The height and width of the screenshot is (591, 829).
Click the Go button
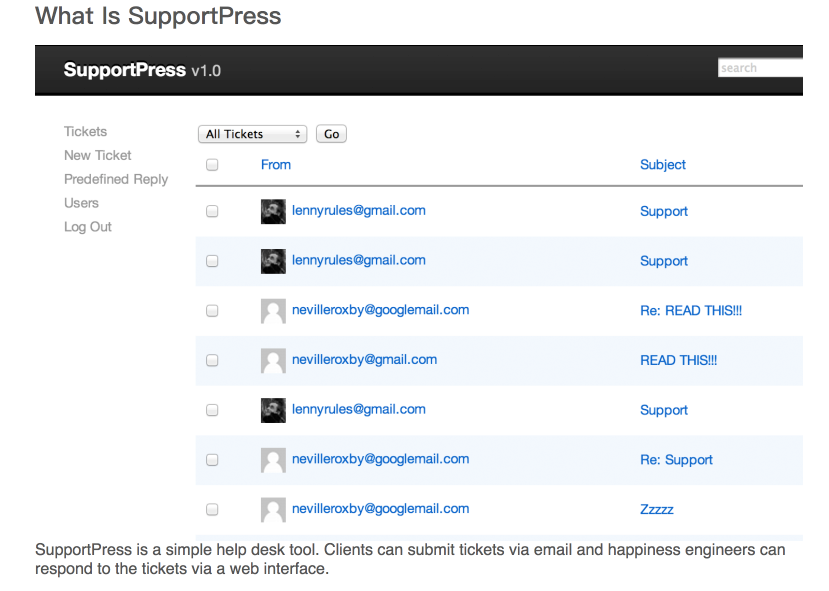point(331,134)
